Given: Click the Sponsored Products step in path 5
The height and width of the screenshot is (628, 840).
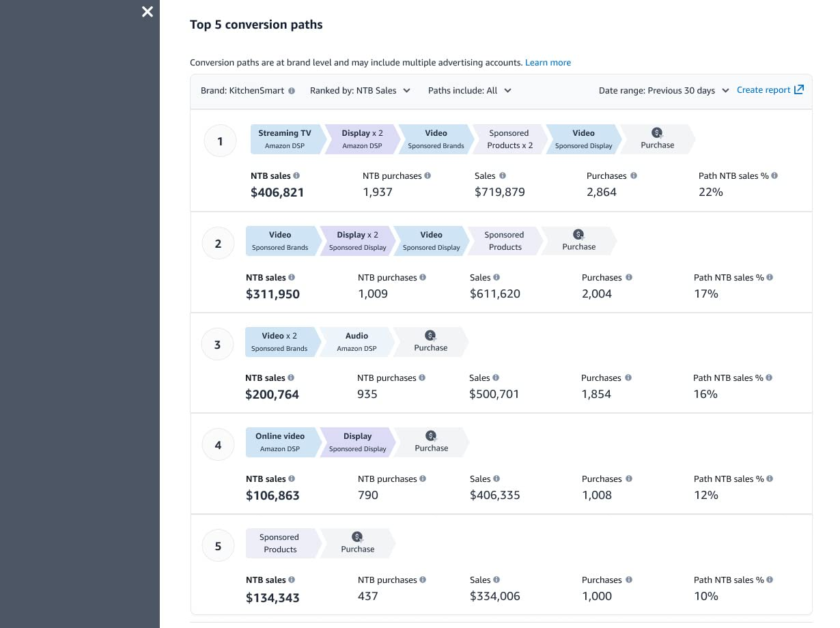Looking at the screenshot, I should click(280, 543).
